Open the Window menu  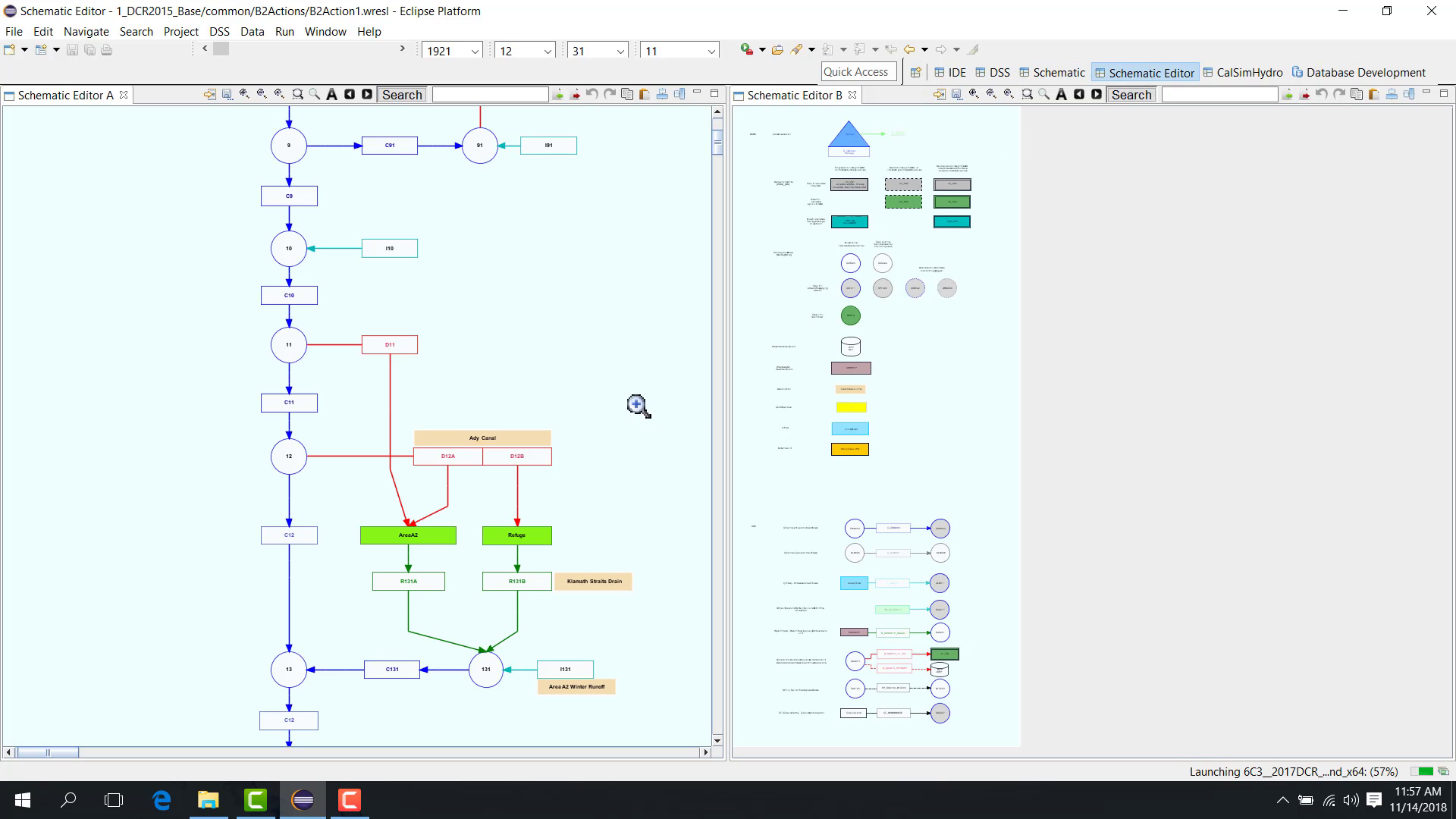325,32
